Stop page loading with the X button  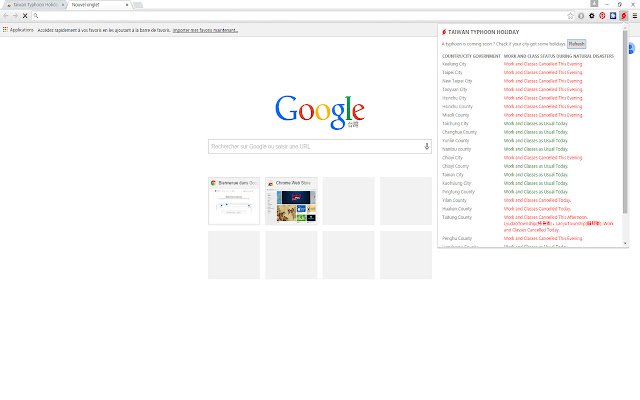(x=25, y=16)
